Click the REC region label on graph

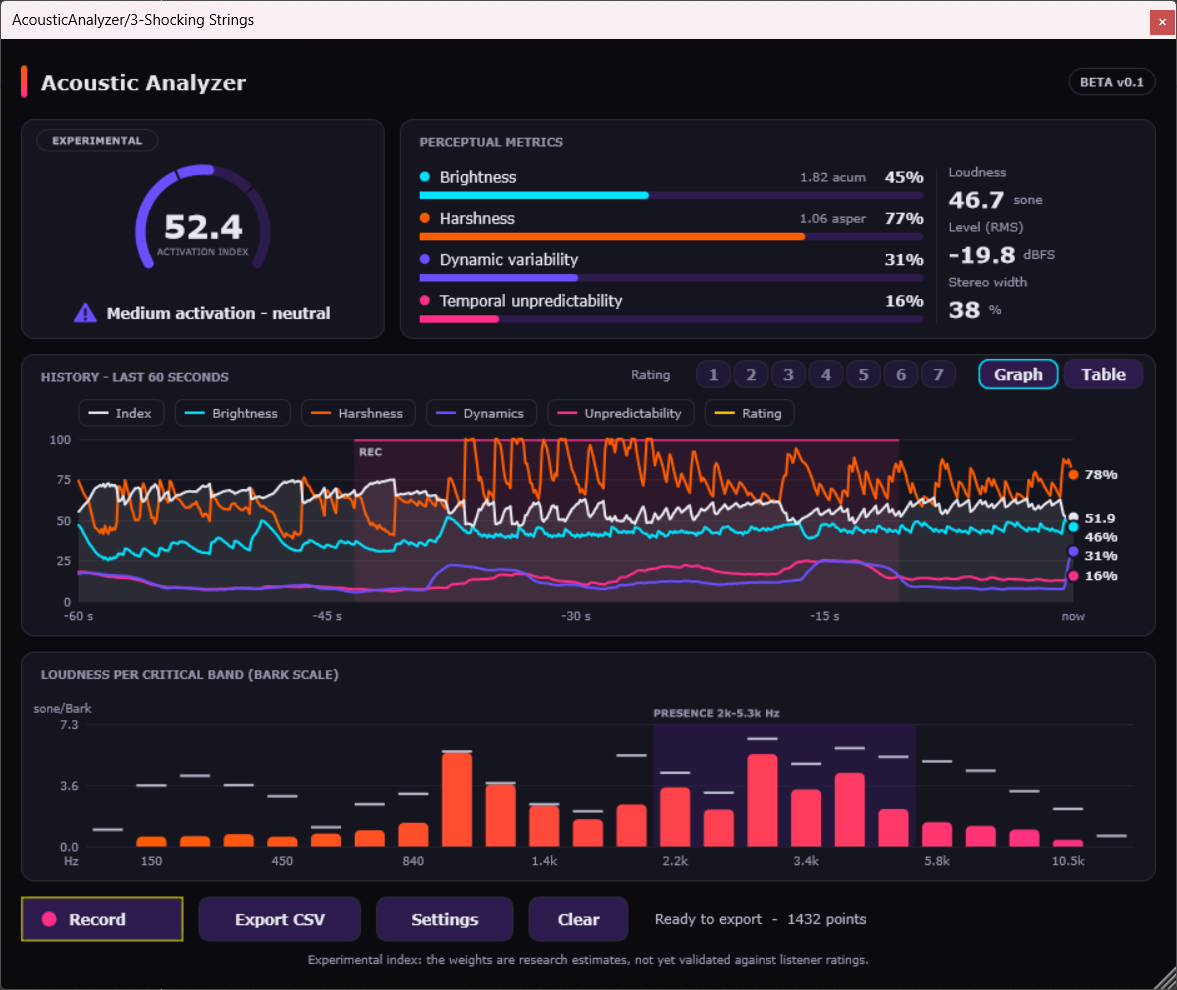[x=370, y=452]
